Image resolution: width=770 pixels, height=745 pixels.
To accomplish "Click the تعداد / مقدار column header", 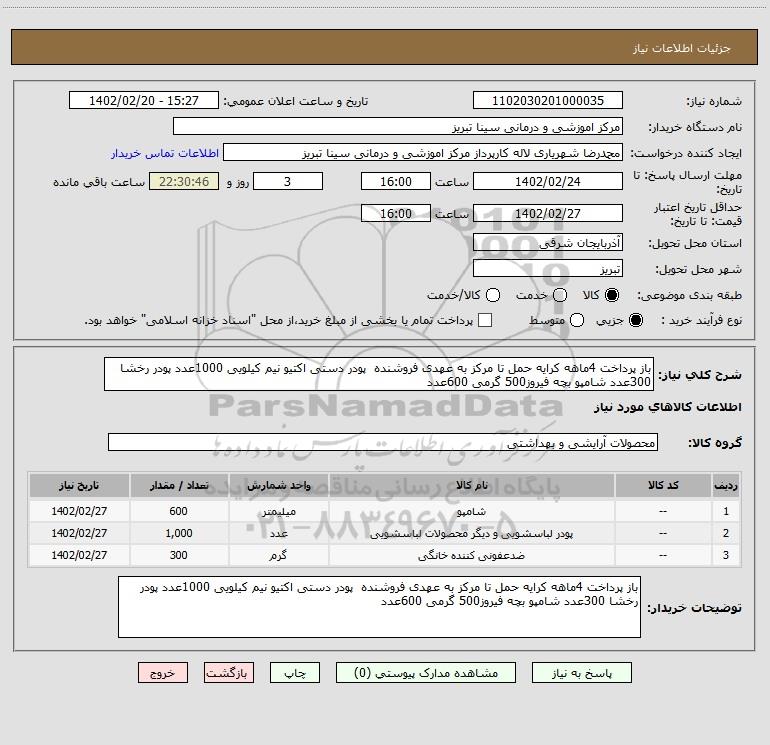I will point(179,485).
